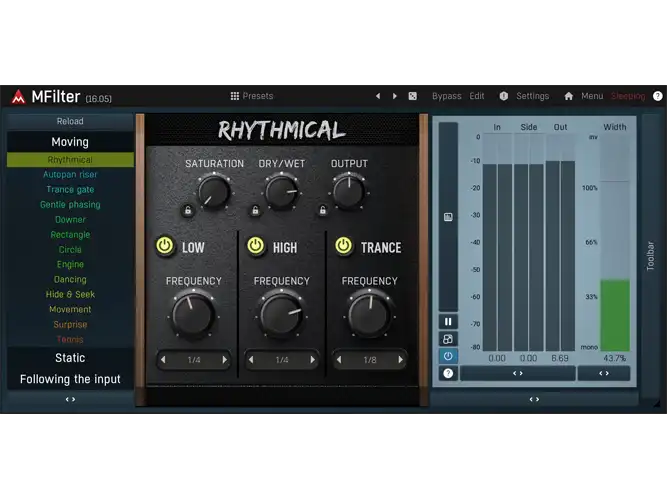The width and height of the screenshot is (667, 500).
Task: Open the Presets grid icon
Action: pos(235,96)
